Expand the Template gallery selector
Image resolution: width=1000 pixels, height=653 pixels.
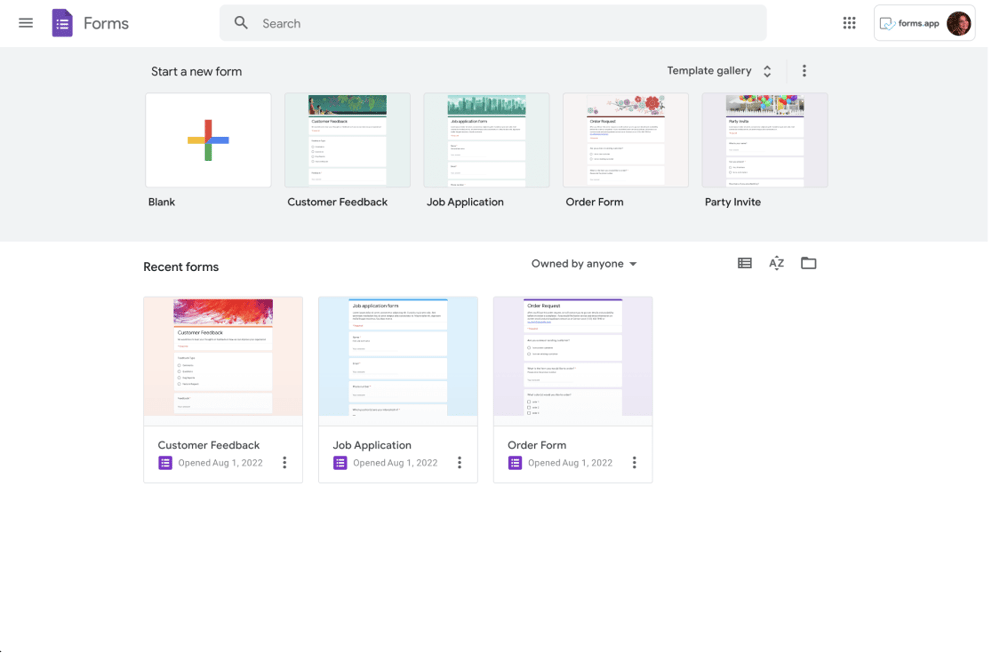tap(767, 71)
